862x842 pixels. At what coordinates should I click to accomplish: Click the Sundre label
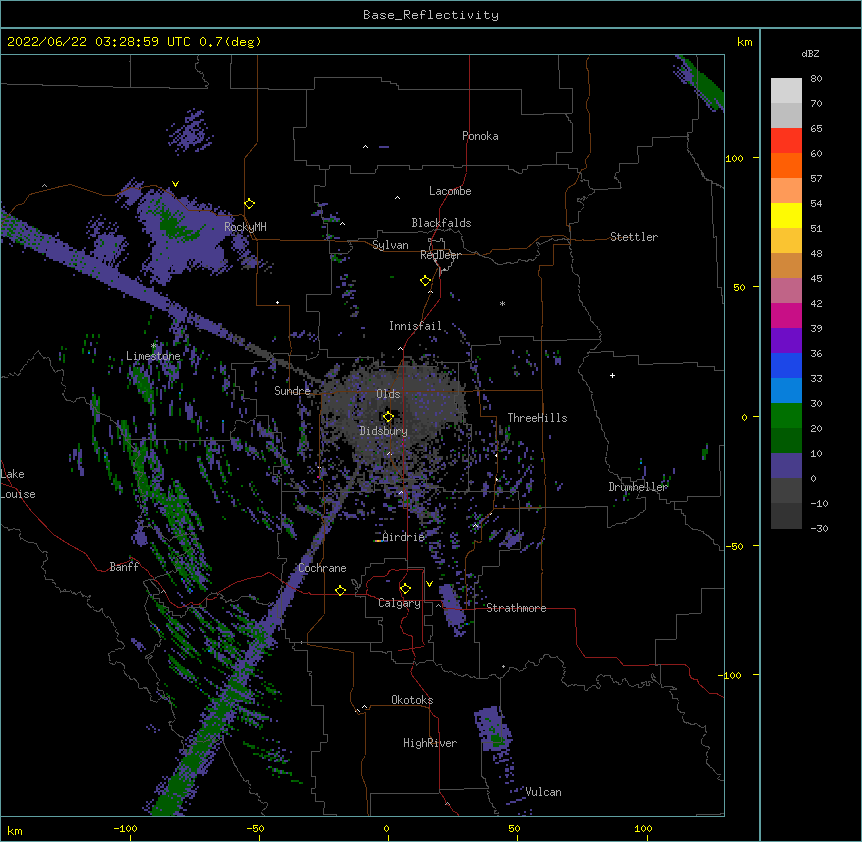coord(292,391)
